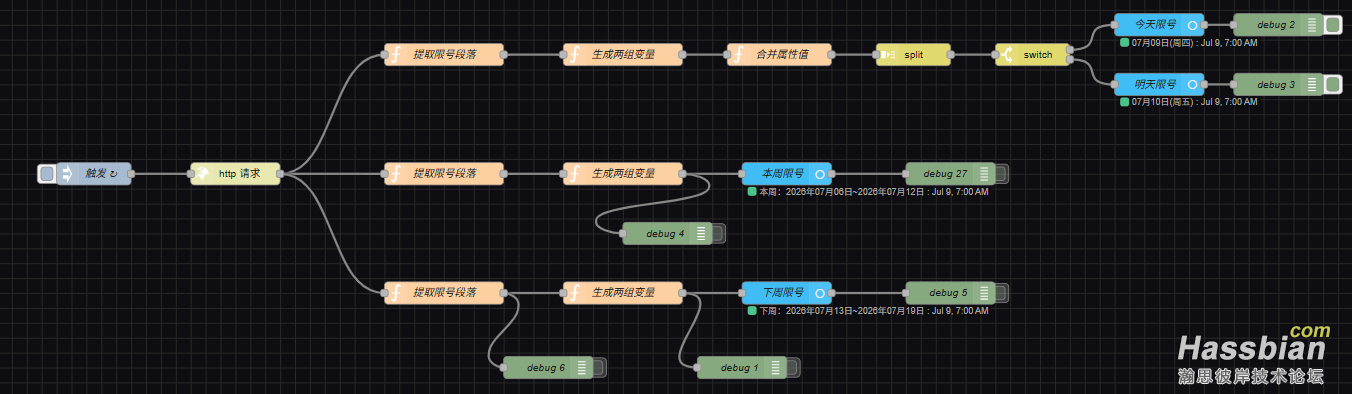Select the debug 4 list icon
The width and height of the screenshot is (1352, 394).
701,234
